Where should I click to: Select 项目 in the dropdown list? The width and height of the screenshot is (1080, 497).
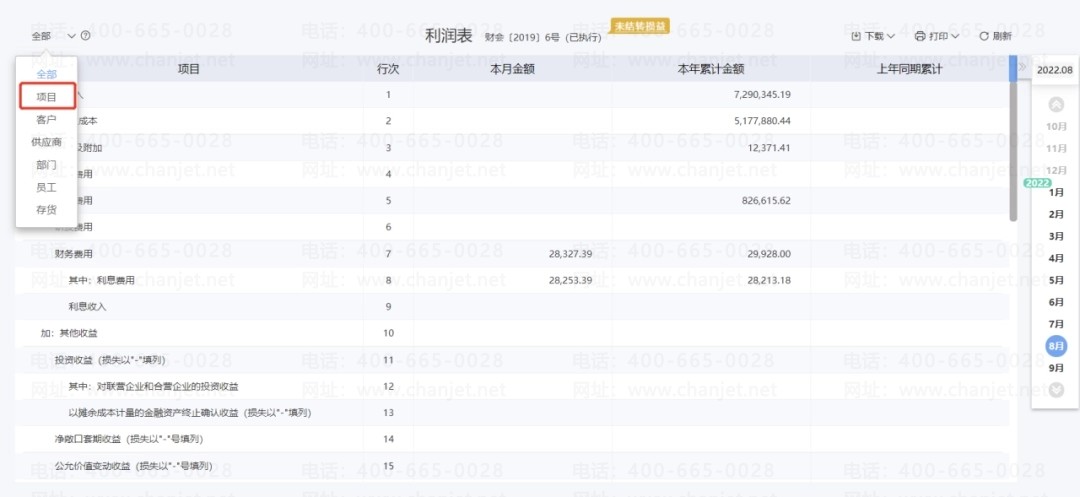pos(47,97)
